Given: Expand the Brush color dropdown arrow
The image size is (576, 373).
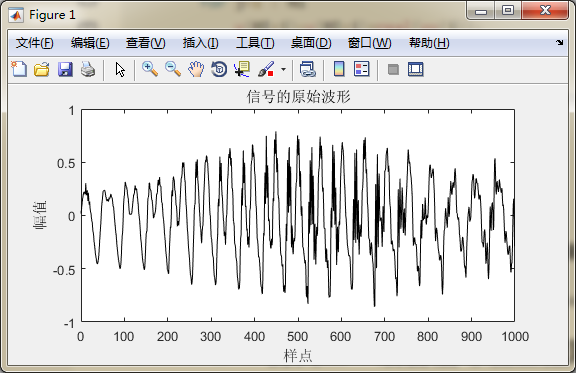Looking at the screenshot, I should point(283,69).
